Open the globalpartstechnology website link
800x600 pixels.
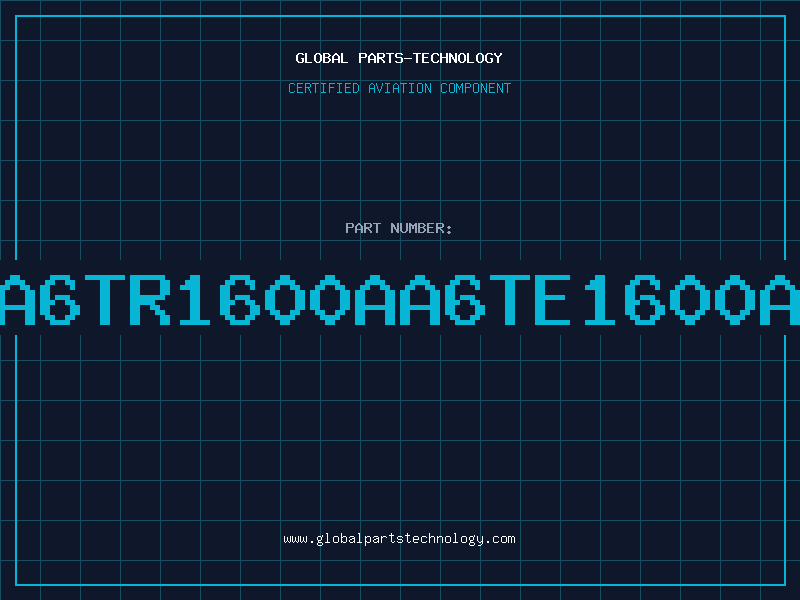(399, 539)
